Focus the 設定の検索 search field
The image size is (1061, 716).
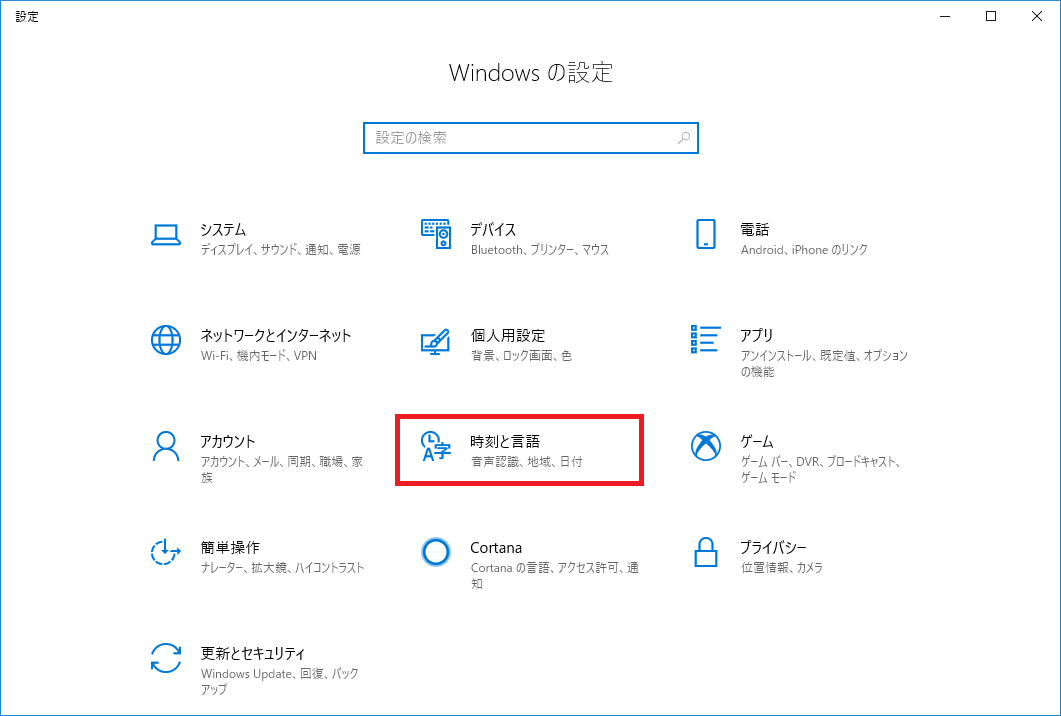coord(530,138)
